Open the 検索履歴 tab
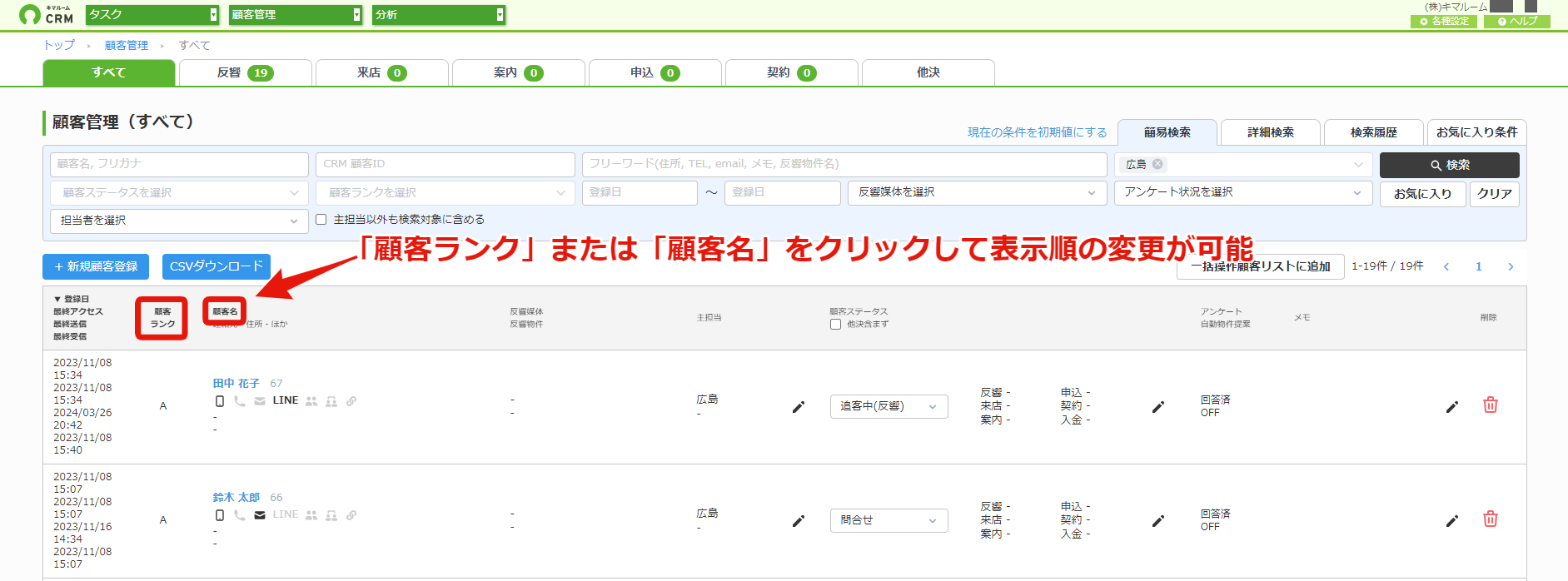The width and height of the screenshot is (1568, 581). point(1374,132)
